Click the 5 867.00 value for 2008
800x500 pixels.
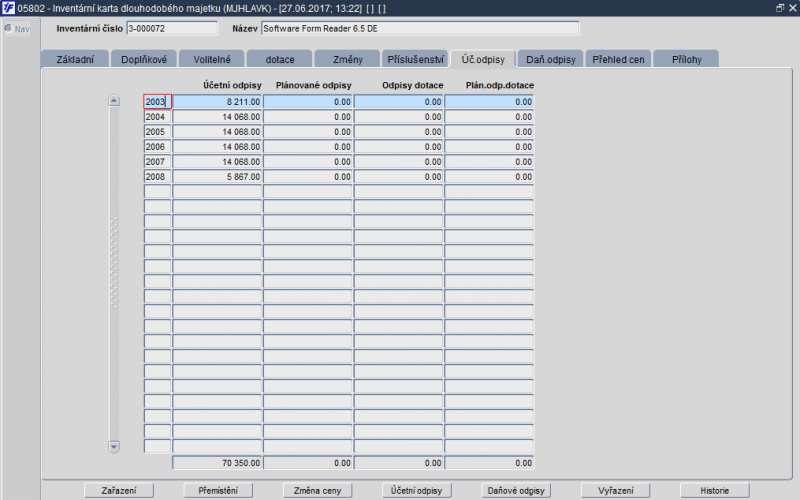tap(217, 177)
